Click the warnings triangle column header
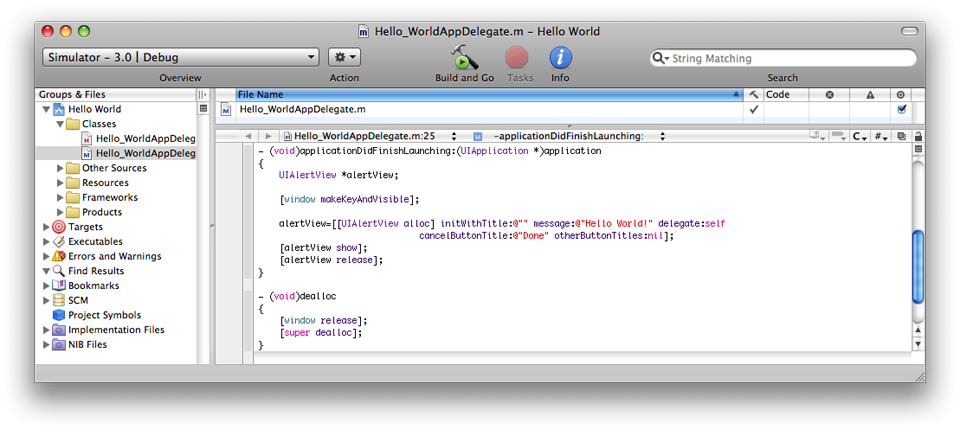The width and height of the screenshot is (960, 430). pos(870,94)
